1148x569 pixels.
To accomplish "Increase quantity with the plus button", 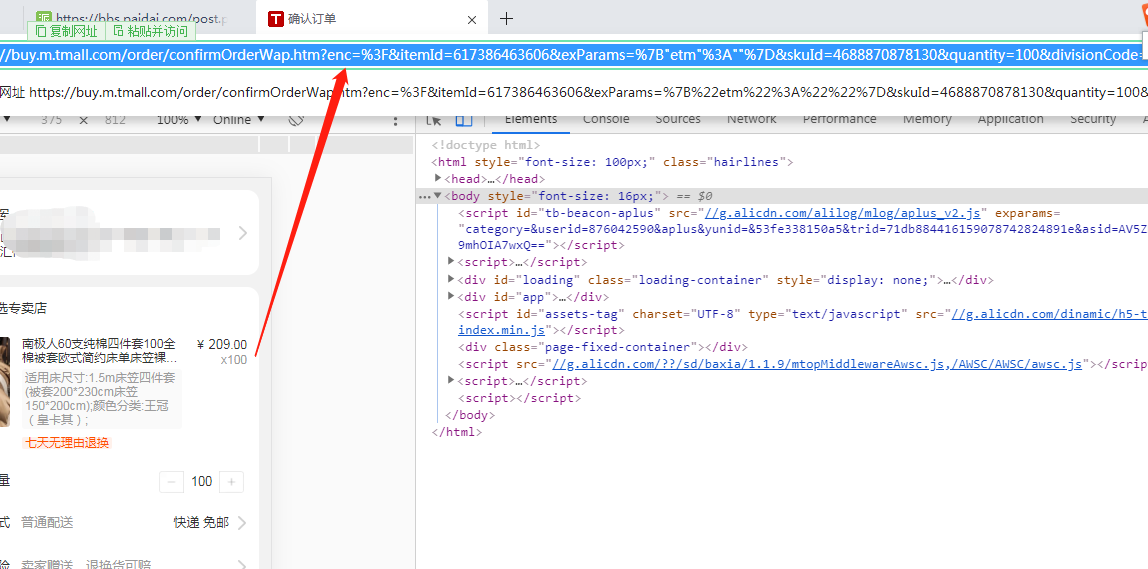I will [232, 482].
